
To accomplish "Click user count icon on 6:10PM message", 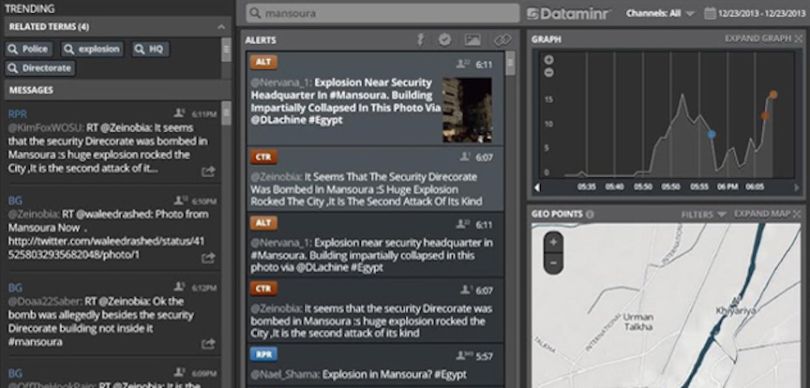I will pos(180,200).
